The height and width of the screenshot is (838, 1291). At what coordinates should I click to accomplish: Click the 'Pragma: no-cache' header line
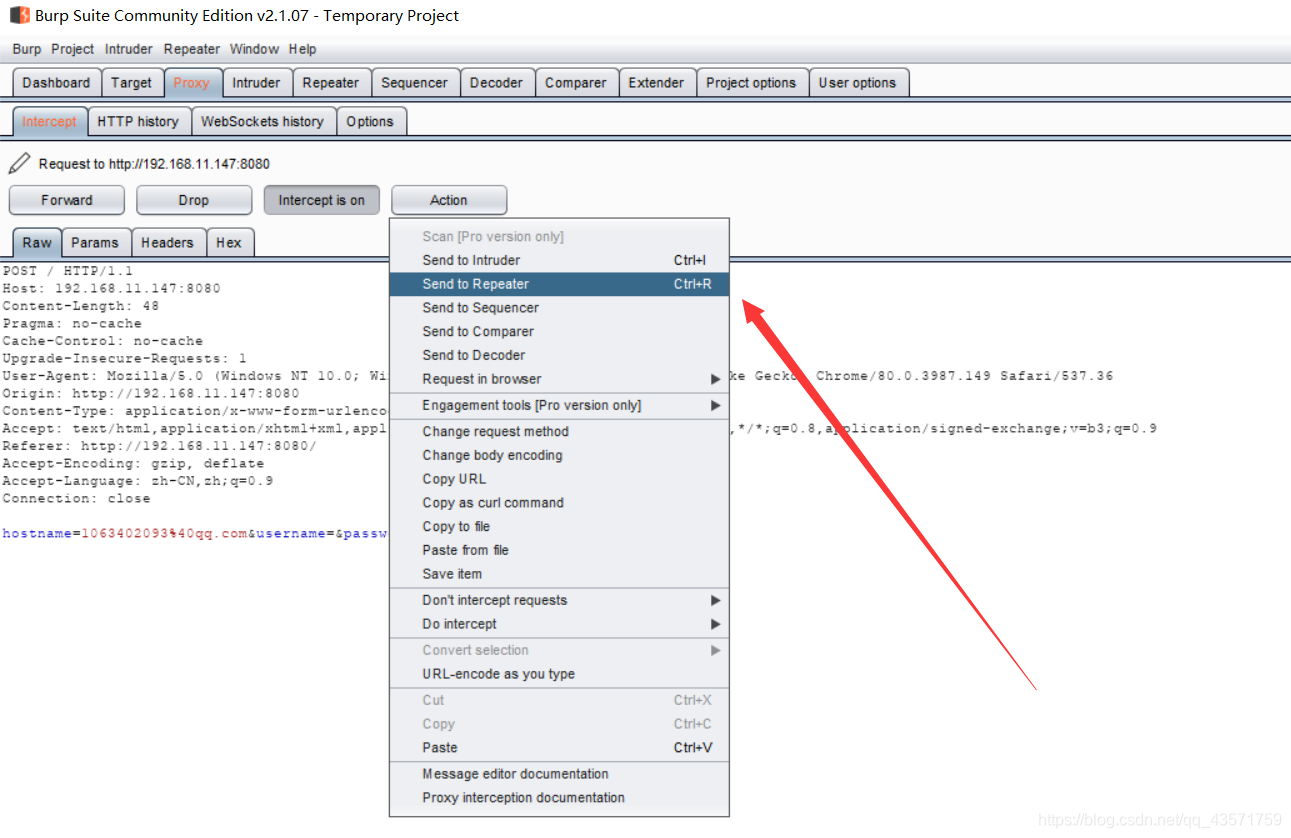point(72,323)
